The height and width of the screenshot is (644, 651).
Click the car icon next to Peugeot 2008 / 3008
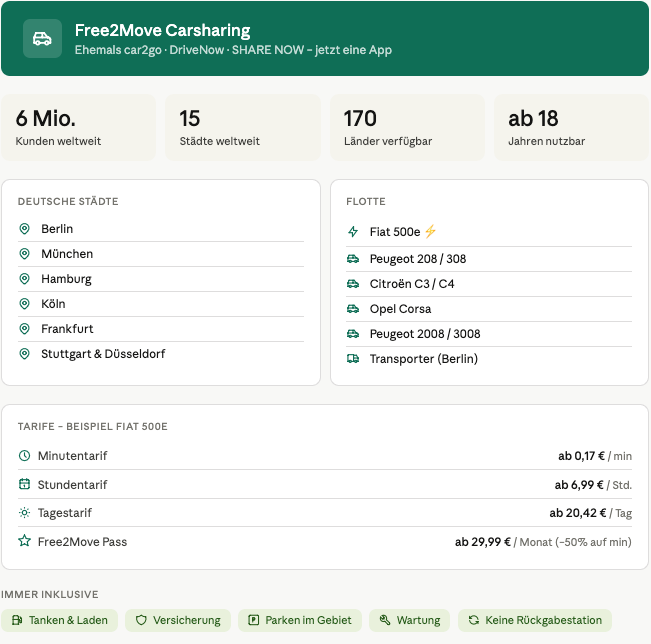pyautogui.click(x=353, y=334)
